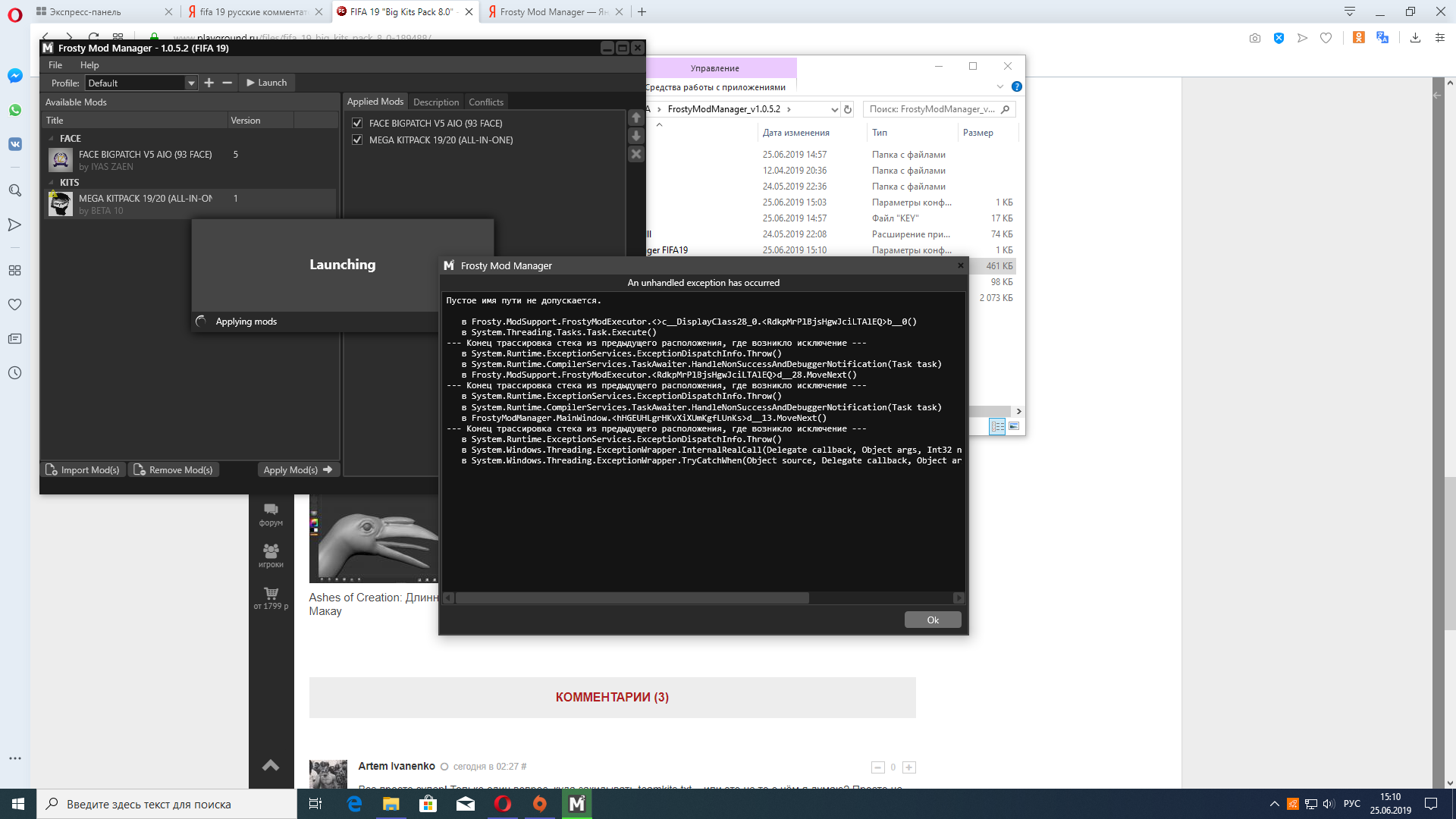Open the Default profile dropdown
Viewport: 1456px width, 819px height.
coord(191,83)
